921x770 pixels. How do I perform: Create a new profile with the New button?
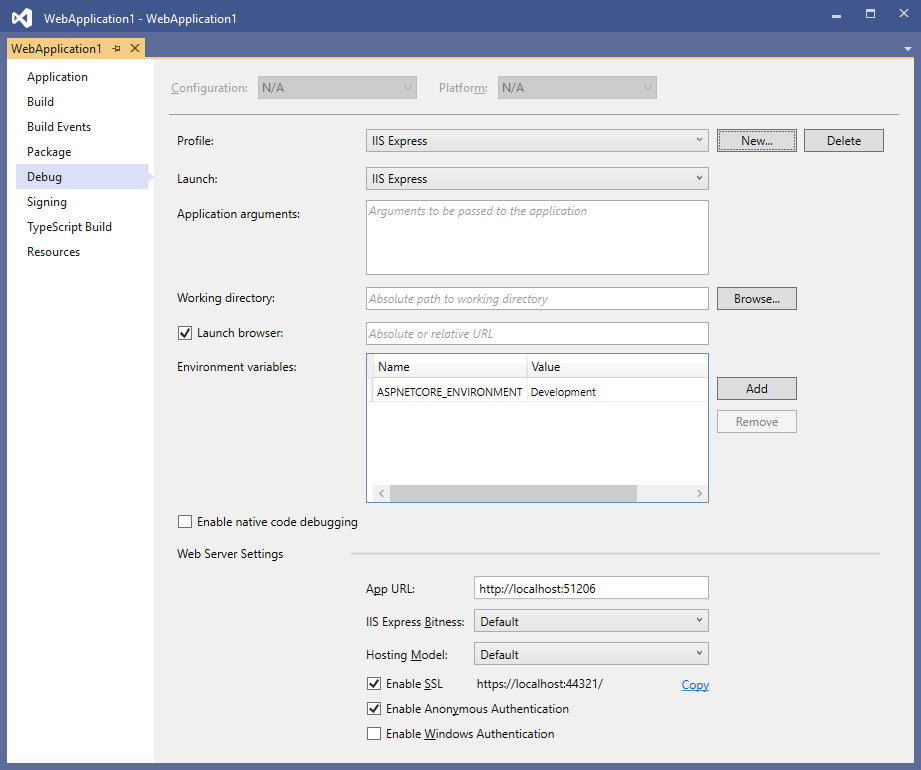[x=756, y=140]
